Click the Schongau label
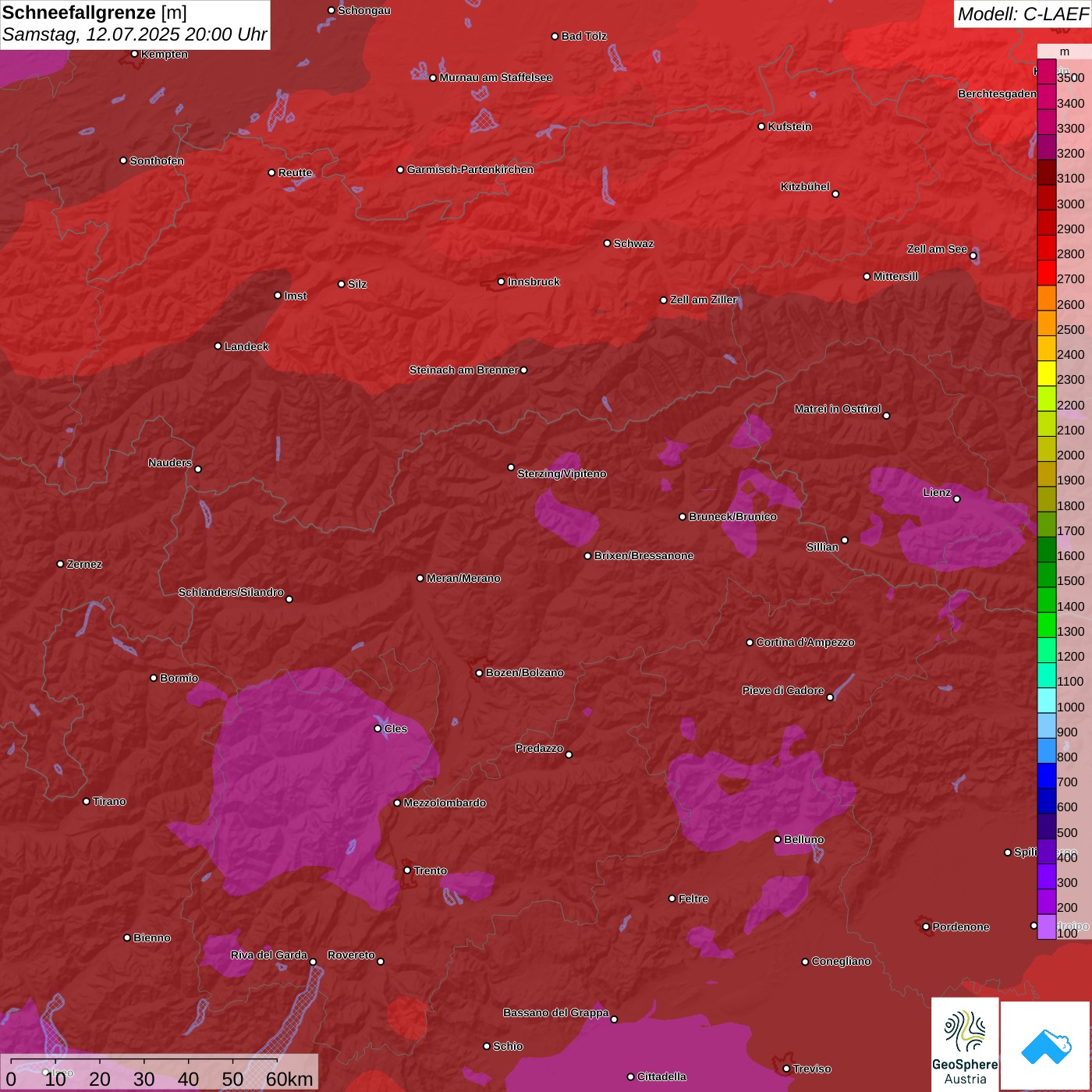Image resolution: width=1092 pixels, height=1092 pixels. click(363, 10)
